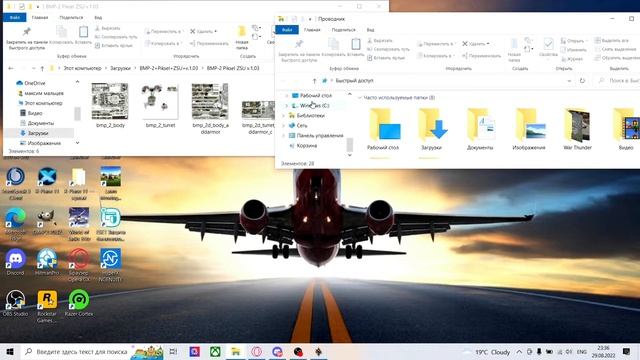The height and width of the screenshot is (360, 640).
Task: Switch to Главная tab in Проводник window
Action: tap(312, 30)
